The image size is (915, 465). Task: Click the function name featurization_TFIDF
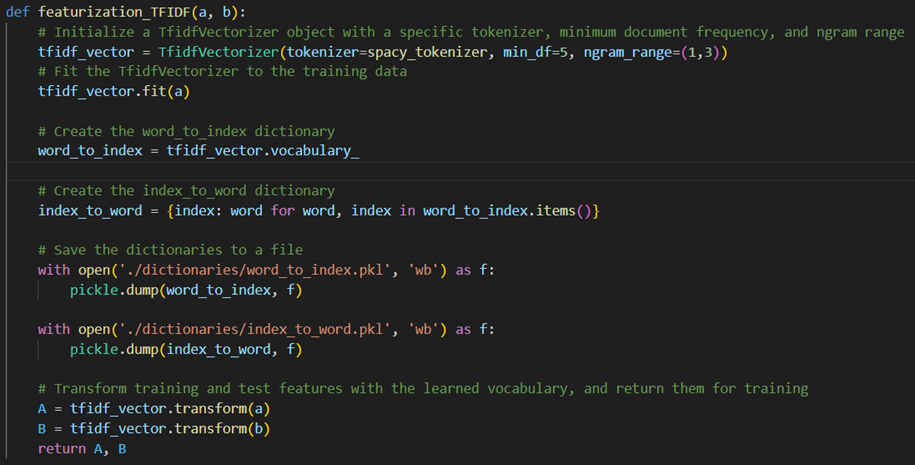114,12
